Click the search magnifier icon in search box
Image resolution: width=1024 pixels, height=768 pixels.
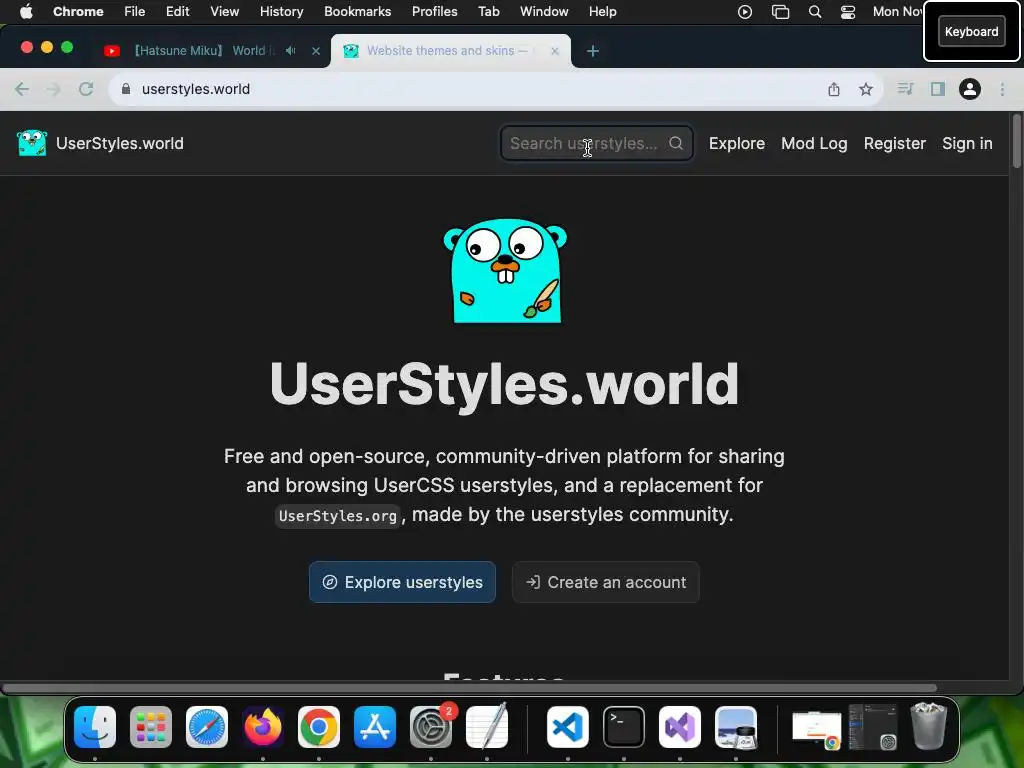676,143
